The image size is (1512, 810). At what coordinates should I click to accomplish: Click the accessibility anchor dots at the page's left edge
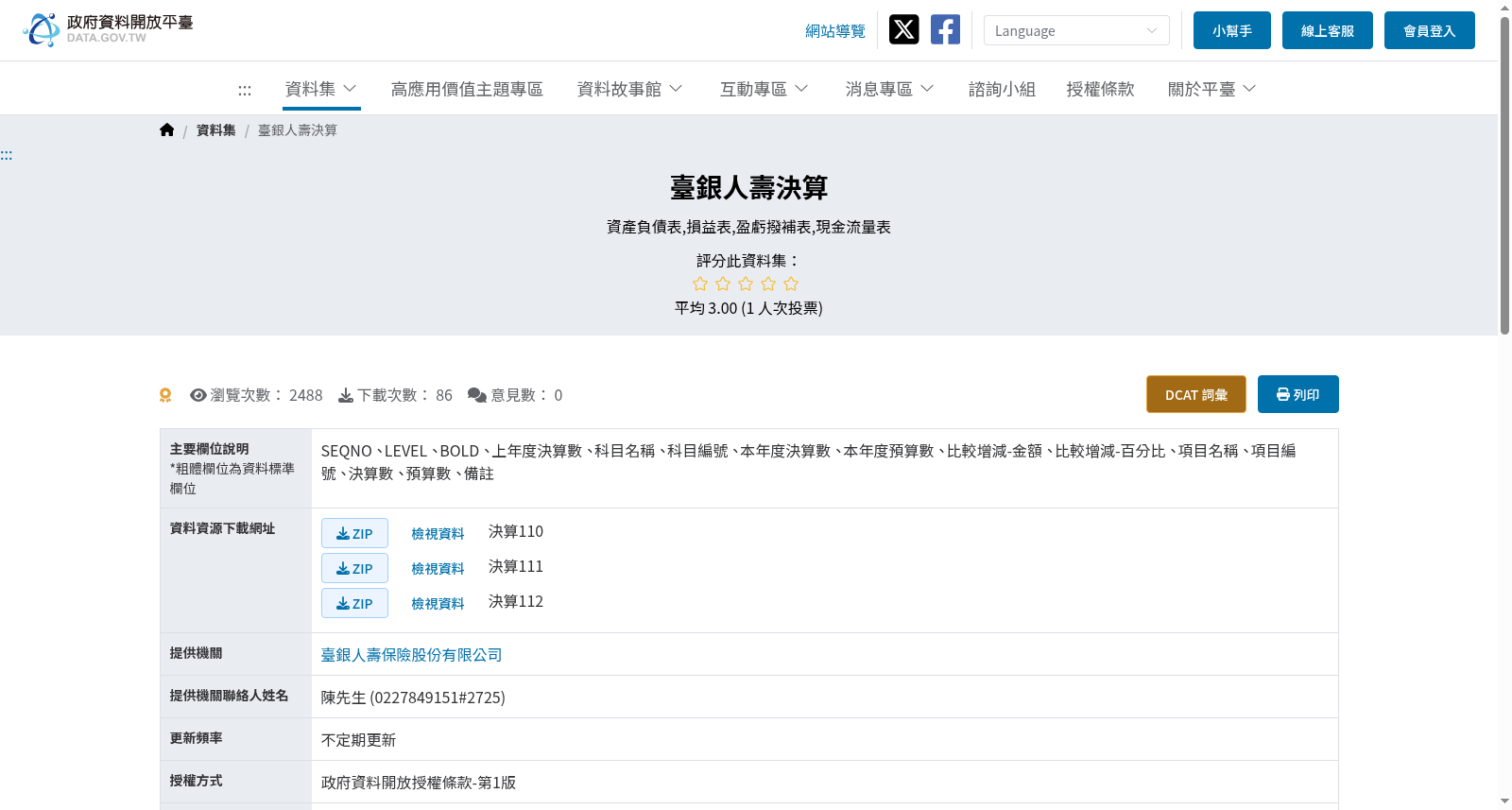(x=7, y=155)
